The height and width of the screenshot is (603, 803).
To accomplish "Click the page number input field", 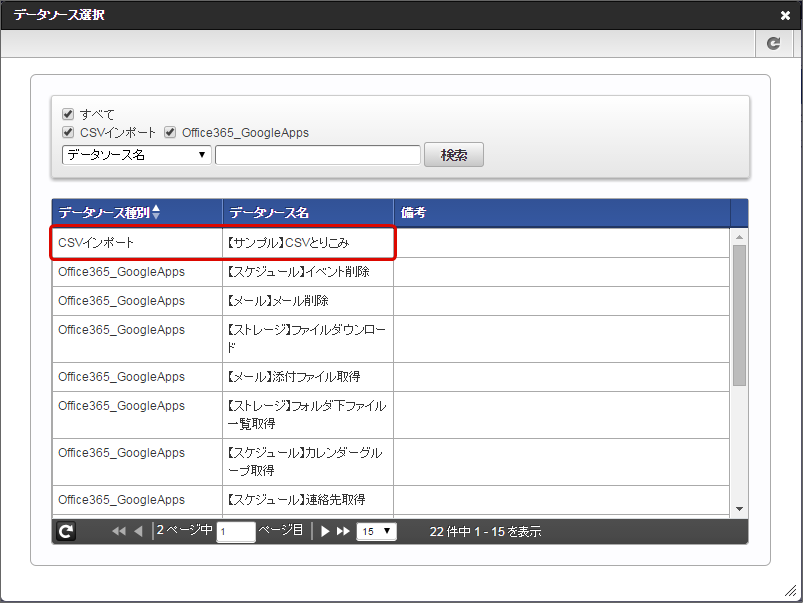I will point(236,532).
